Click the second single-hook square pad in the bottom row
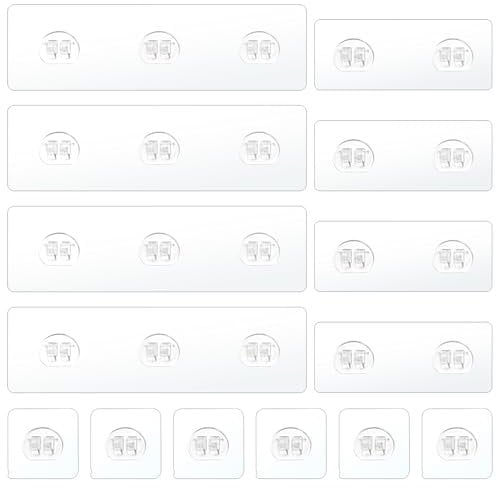Screen dimensions: 497x489 [x=126, y=444]
